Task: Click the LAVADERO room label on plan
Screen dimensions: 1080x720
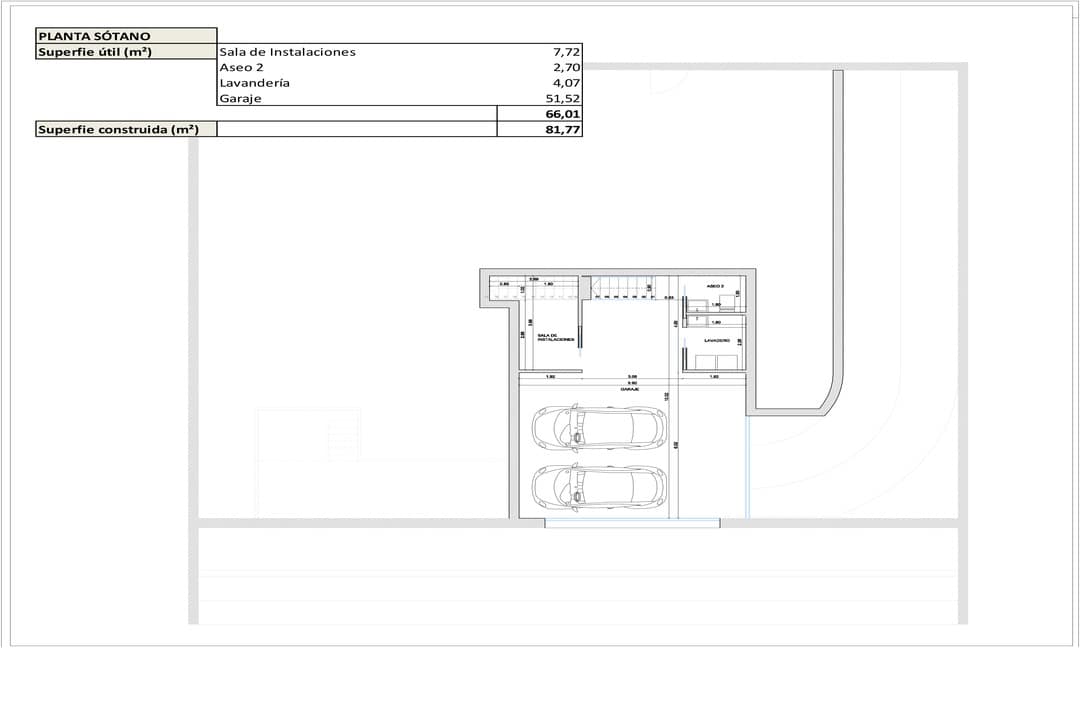Action: click(x=718, y=340)
